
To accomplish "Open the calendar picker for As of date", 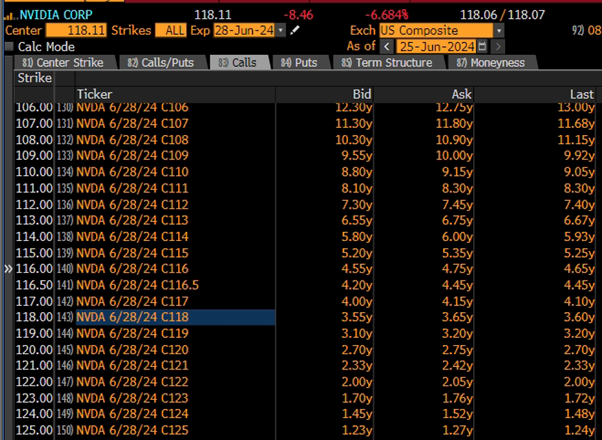I will point(482,46).
